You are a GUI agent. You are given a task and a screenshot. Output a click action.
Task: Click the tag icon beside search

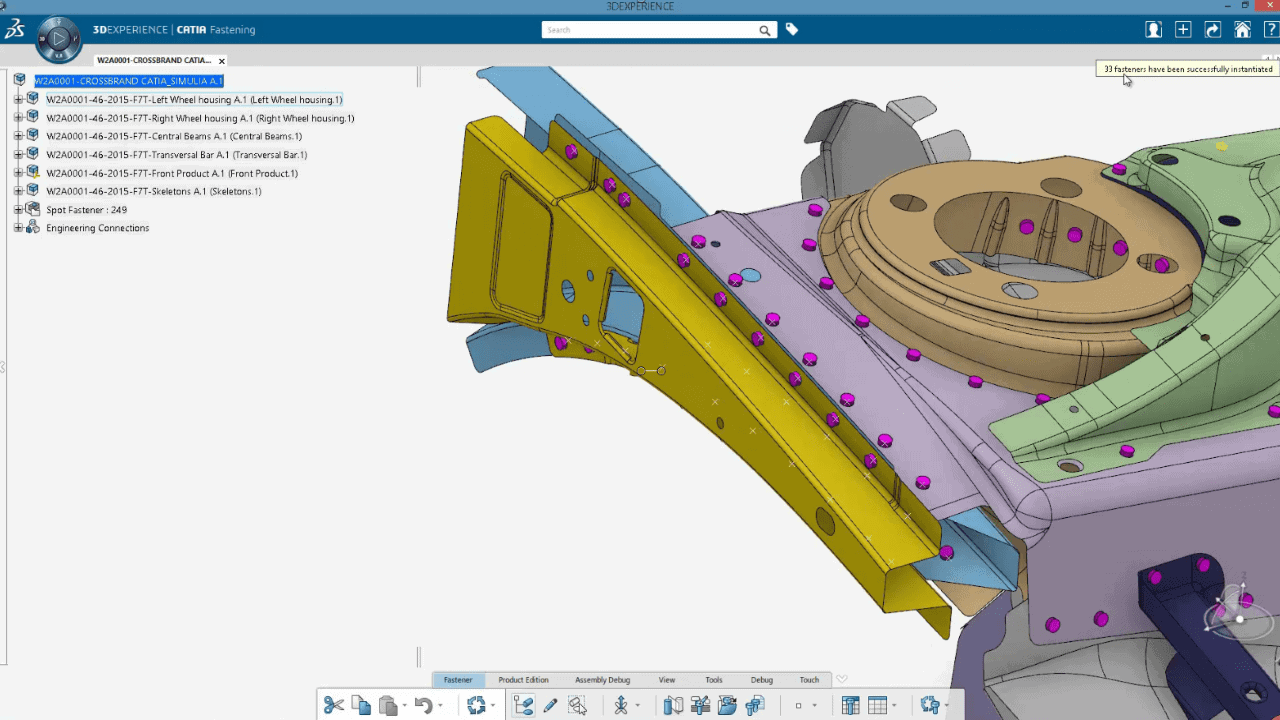tap(792, 30)
